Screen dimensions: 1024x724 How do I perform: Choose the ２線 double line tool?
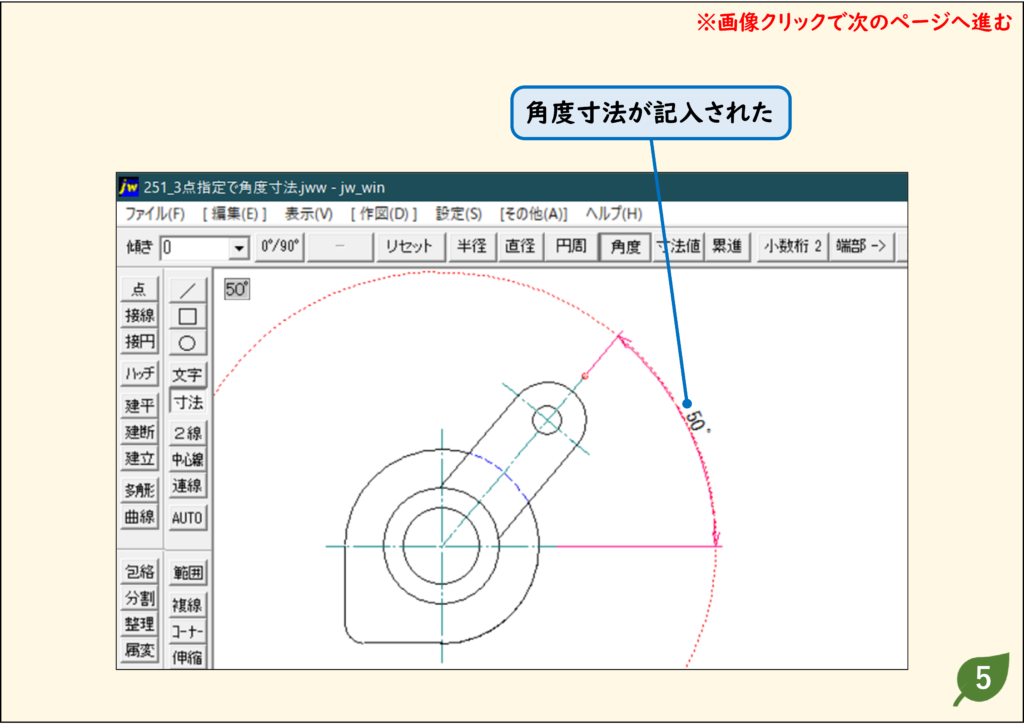tap(187, 433)
